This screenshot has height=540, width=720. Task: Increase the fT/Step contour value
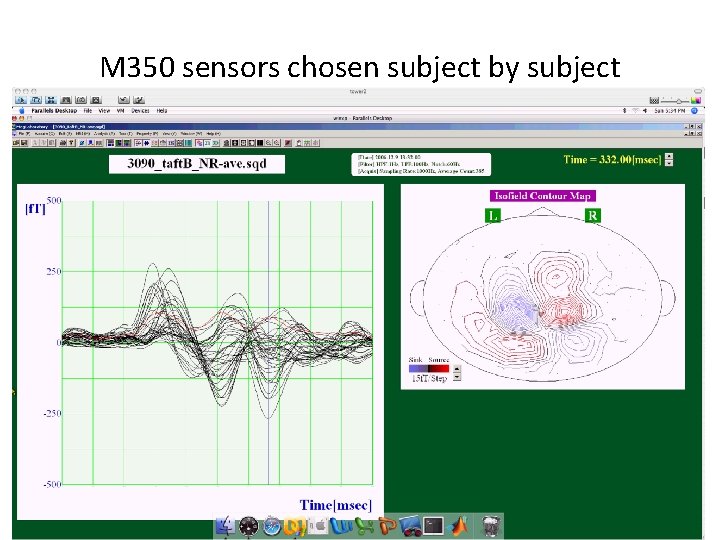[x=457, y=369]
